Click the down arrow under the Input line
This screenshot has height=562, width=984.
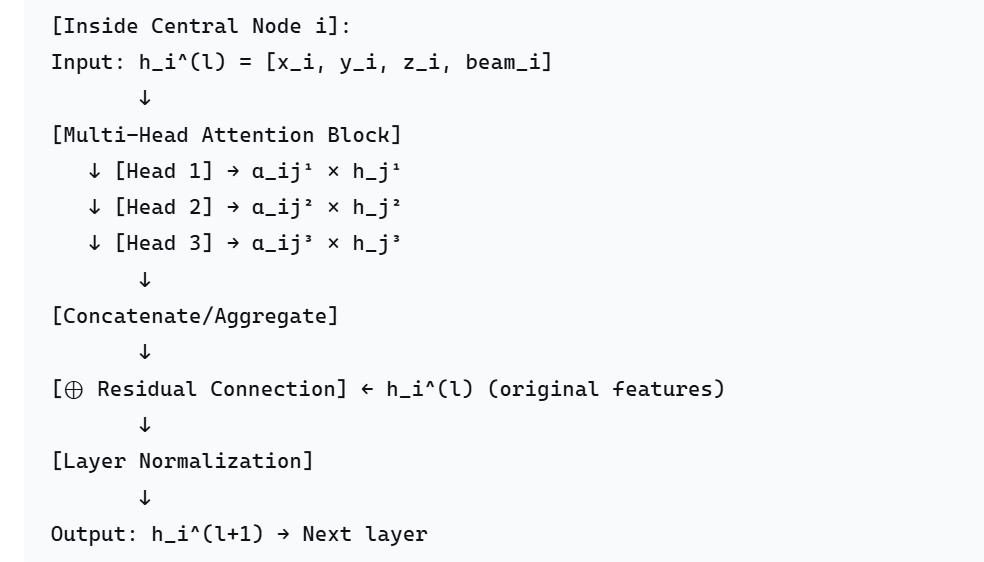pos(145,98)
